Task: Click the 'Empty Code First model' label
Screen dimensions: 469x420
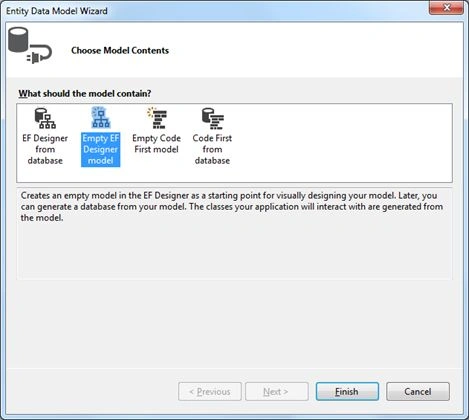Action: click(x=156, y=144)
